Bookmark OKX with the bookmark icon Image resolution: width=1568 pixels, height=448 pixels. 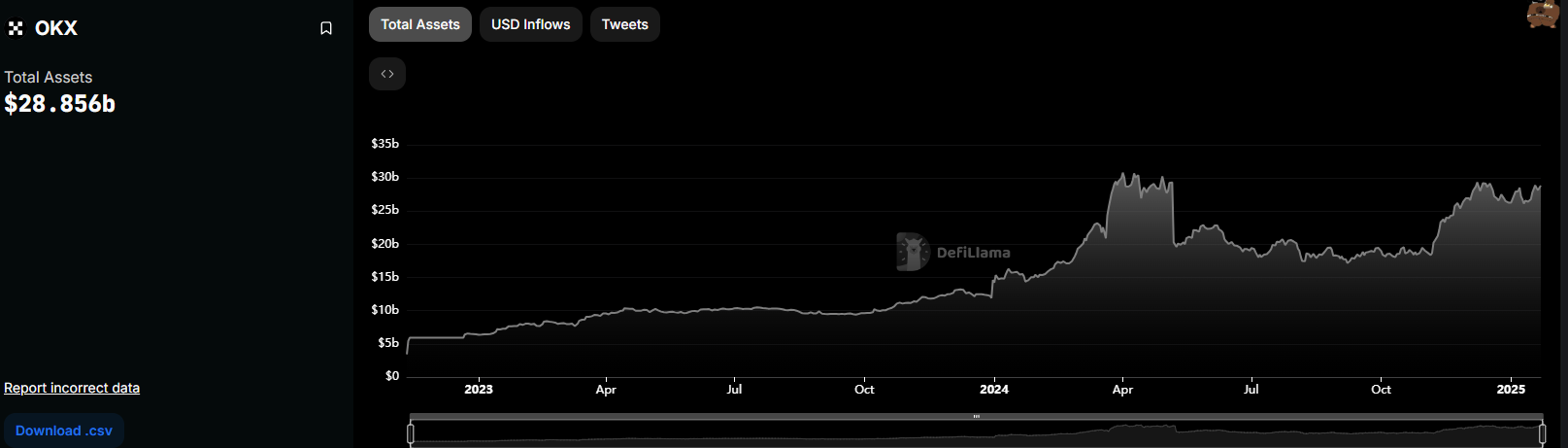click(x=326, y=28)
